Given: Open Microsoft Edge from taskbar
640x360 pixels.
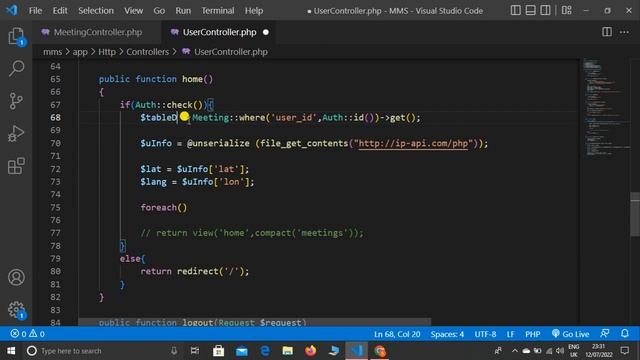Looking at the screenshot, I should [265, 351].
